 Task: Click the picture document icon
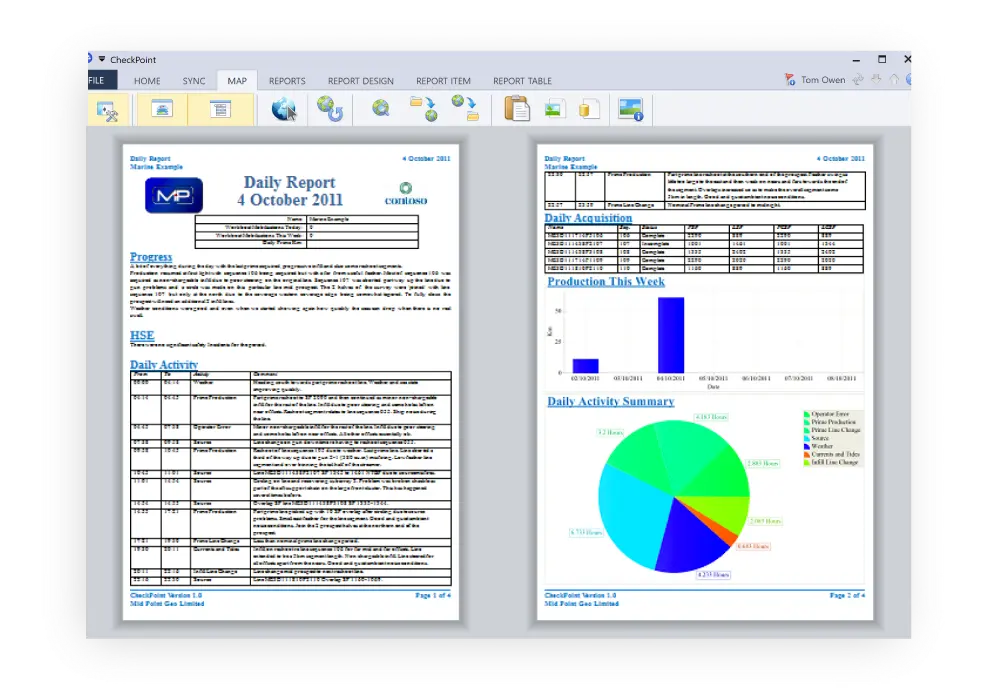pyautogui.click(x=553, y=109)
